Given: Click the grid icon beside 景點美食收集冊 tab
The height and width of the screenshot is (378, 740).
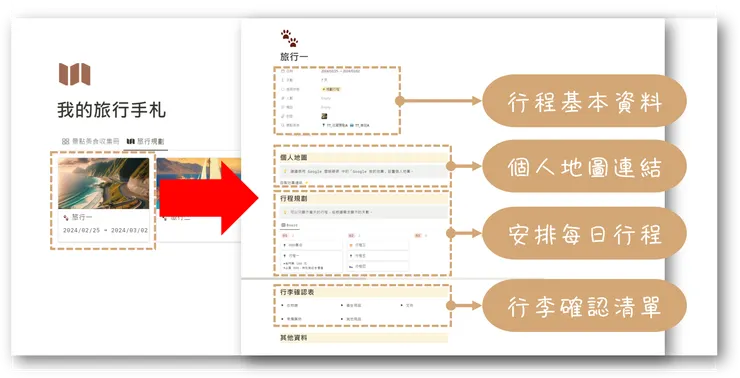Looking at the screenshot, I should 66,141.
